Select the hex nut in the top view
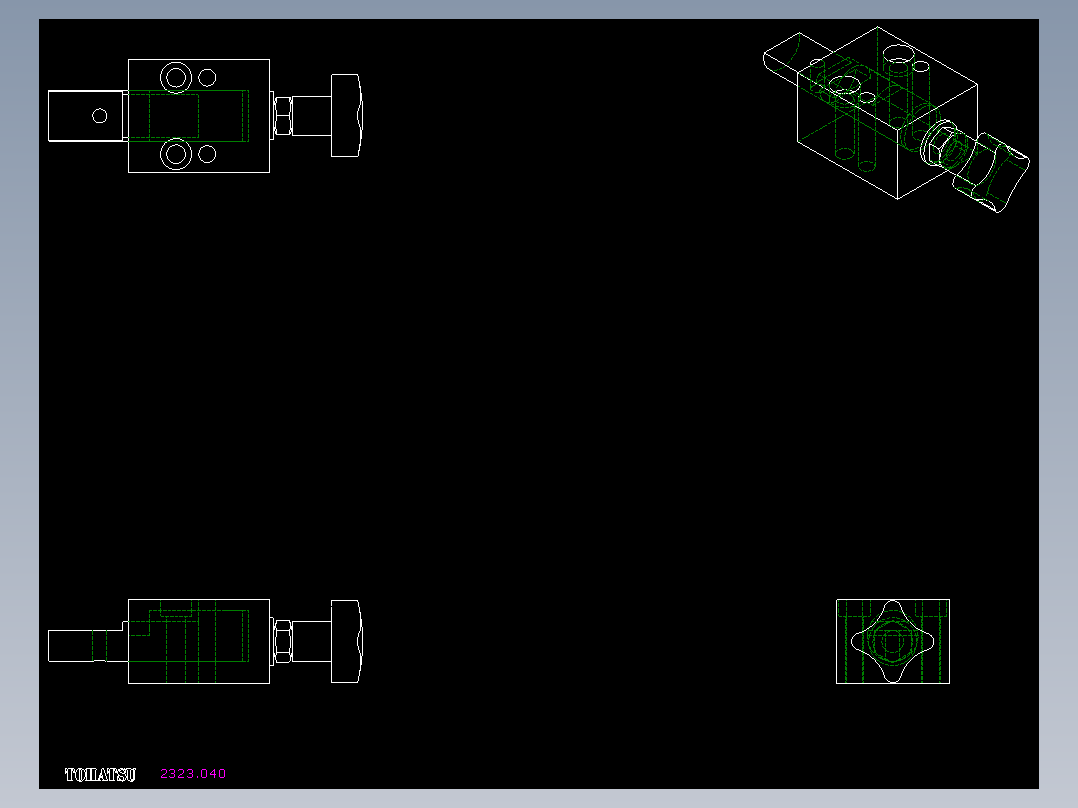Screen dimensions: 1078x808 [283, 116]
